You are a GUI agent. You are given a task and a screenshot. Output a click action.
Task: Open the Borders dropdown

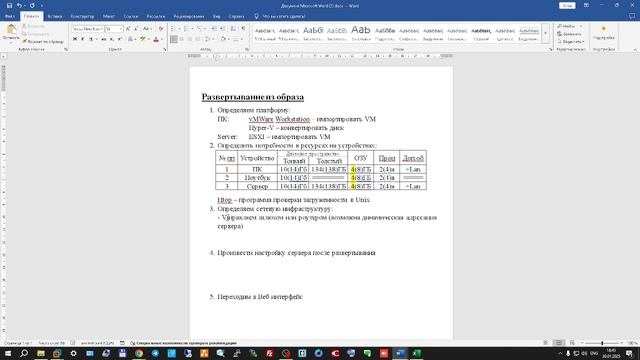(241, 39)
